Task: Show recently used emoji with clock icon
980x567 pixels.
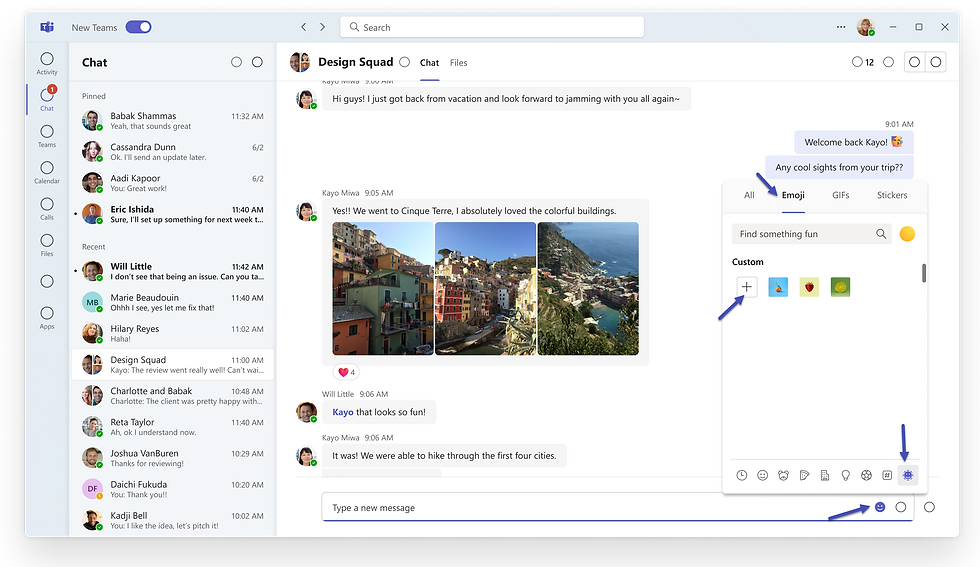Action: pyautogui.click(x=742, y=475)
